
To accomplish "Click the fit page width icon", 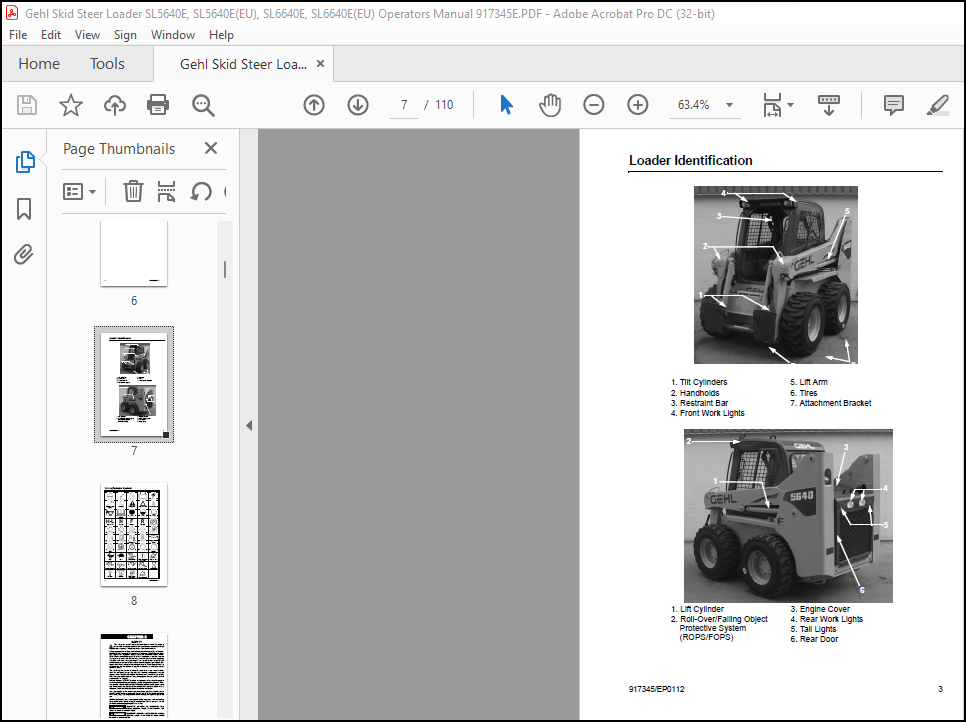I will point(773,105).
